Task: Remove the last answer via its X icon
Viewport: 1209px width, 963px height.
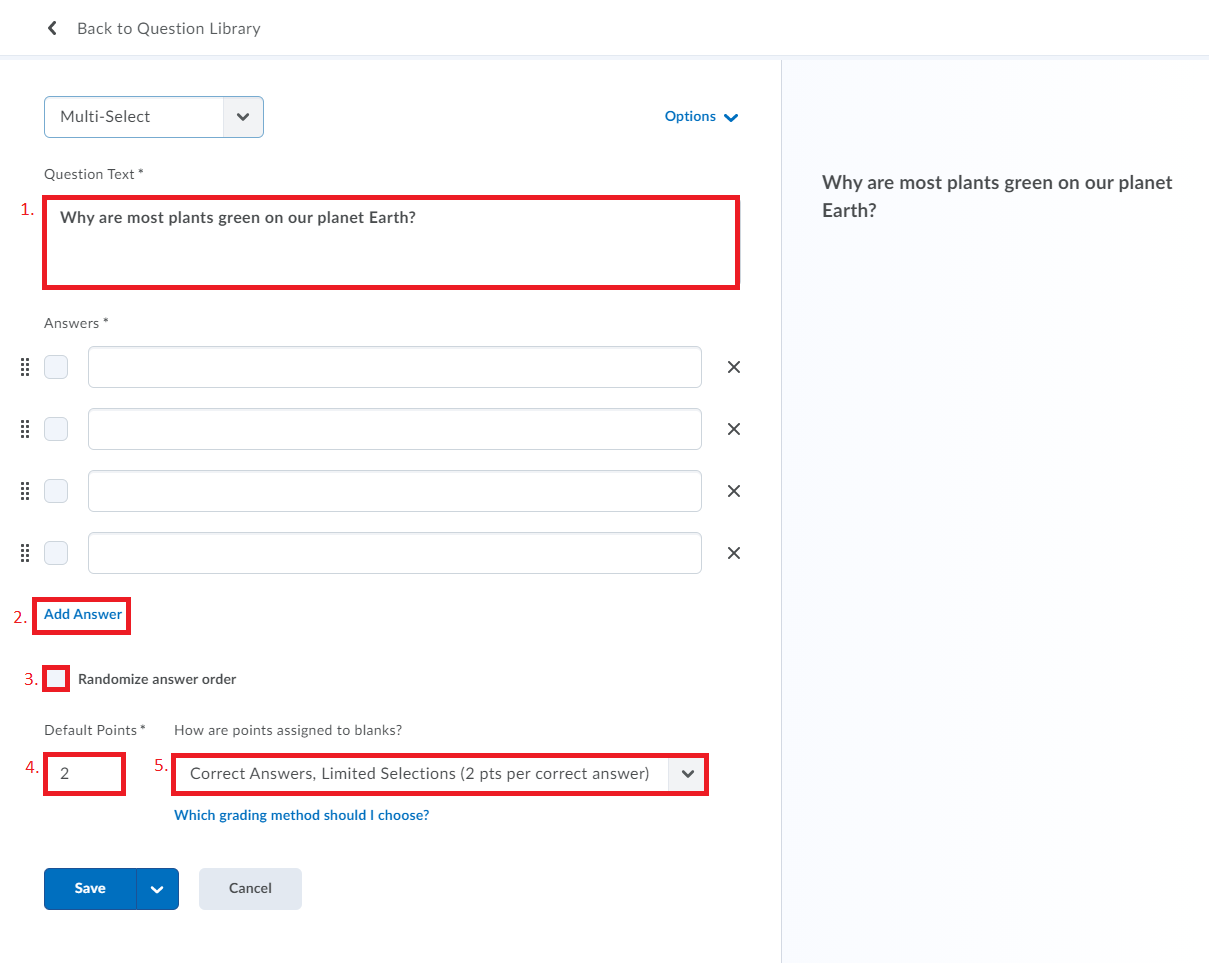Action: coord(733,553)
